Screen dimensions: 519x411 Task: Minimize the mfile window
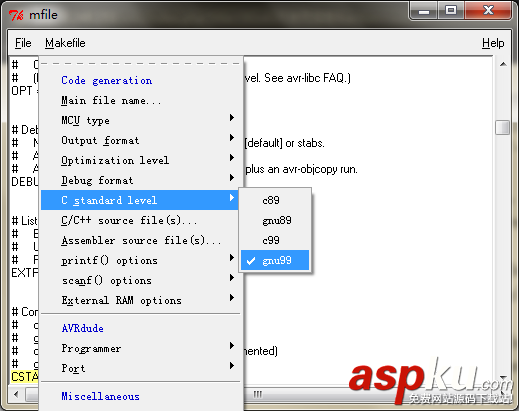[424, 11]
